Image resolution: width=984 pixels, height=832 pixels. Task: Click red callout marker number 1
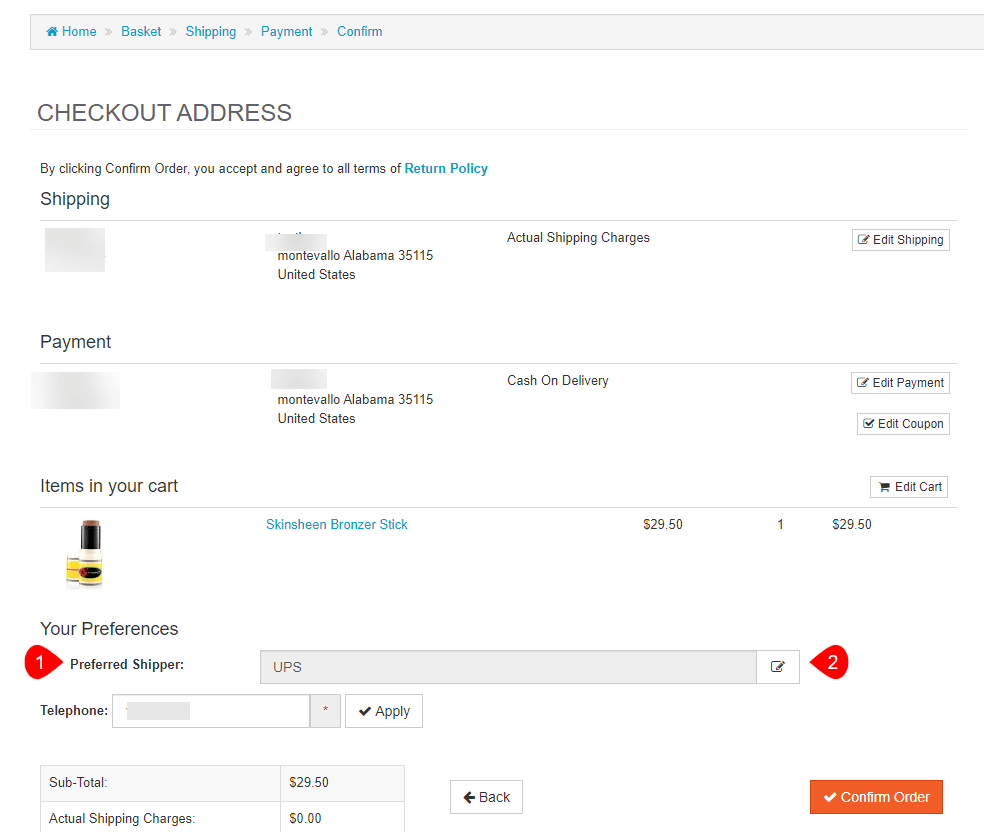point(39,663)
